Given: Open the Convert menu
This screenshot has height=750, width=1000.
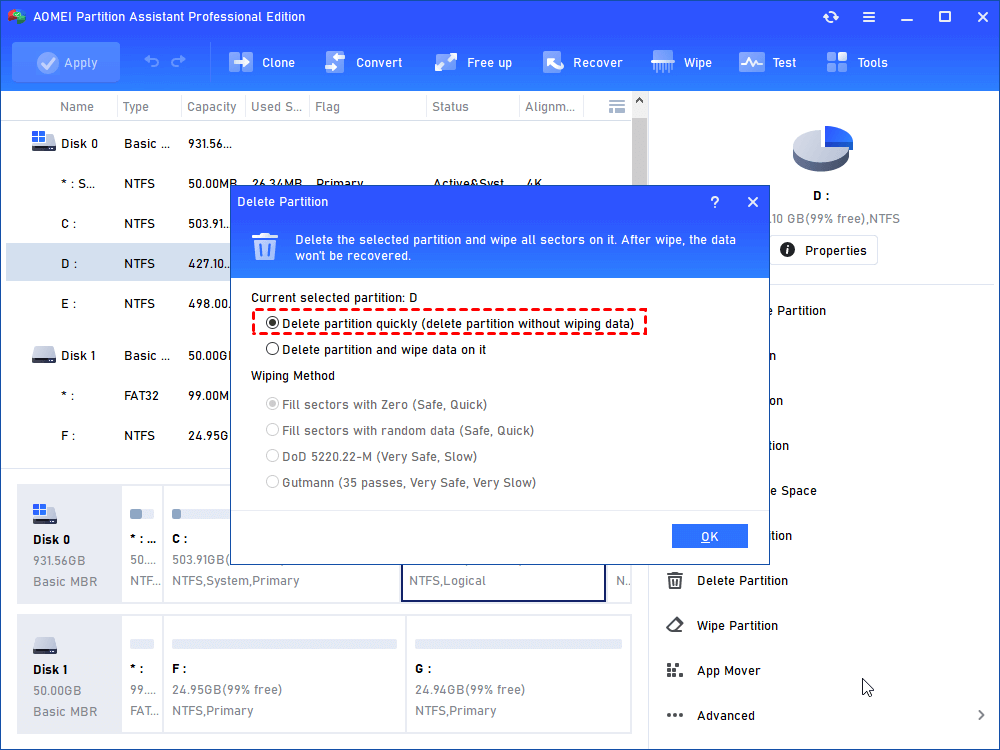Looking at the screenshot, I should [364, 62].
